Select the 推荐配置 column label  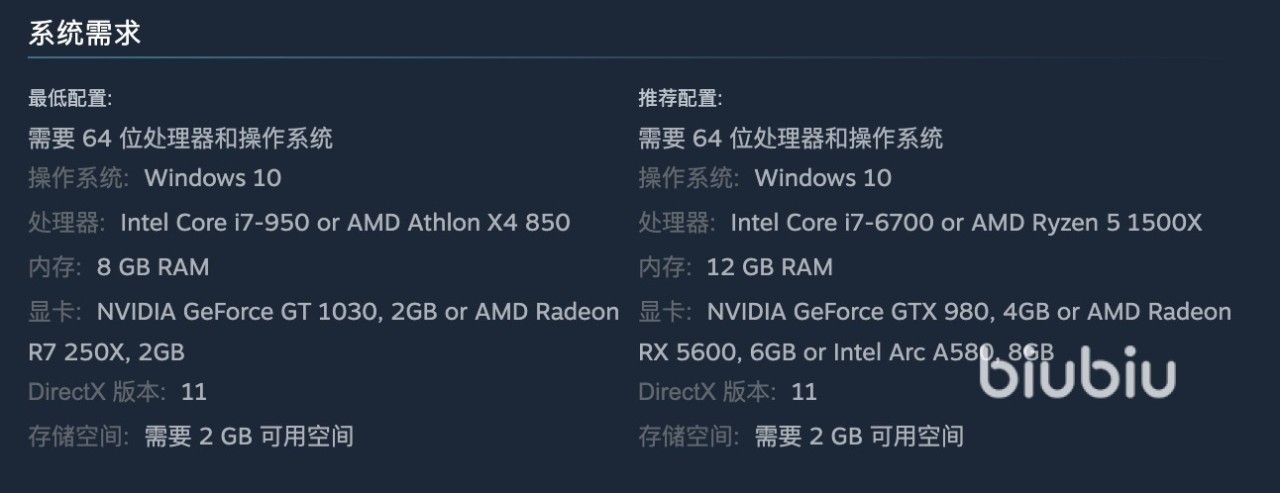click(681, 98)
